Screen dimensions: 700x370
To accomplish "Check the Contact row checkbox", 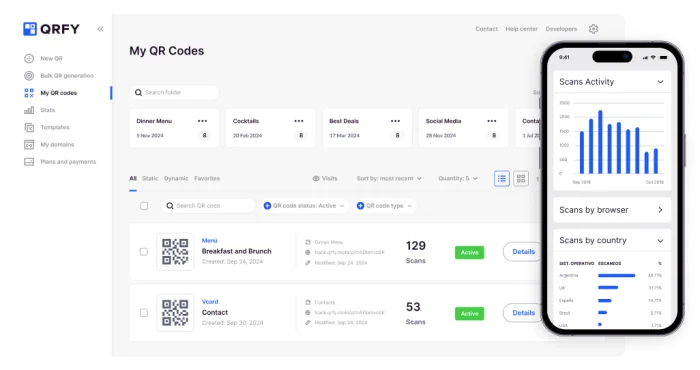I will click(144, 313).
